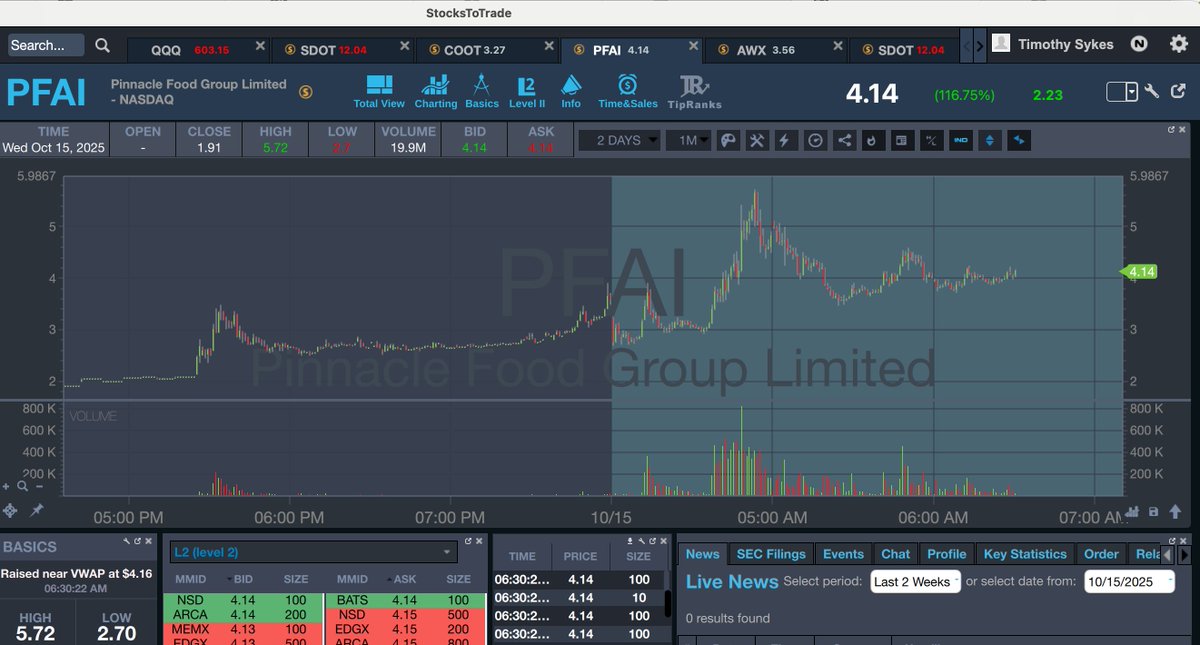Open the Charting module
Image resolution: width=1200 pixels, height=645 pixels.
coord(436,91)
